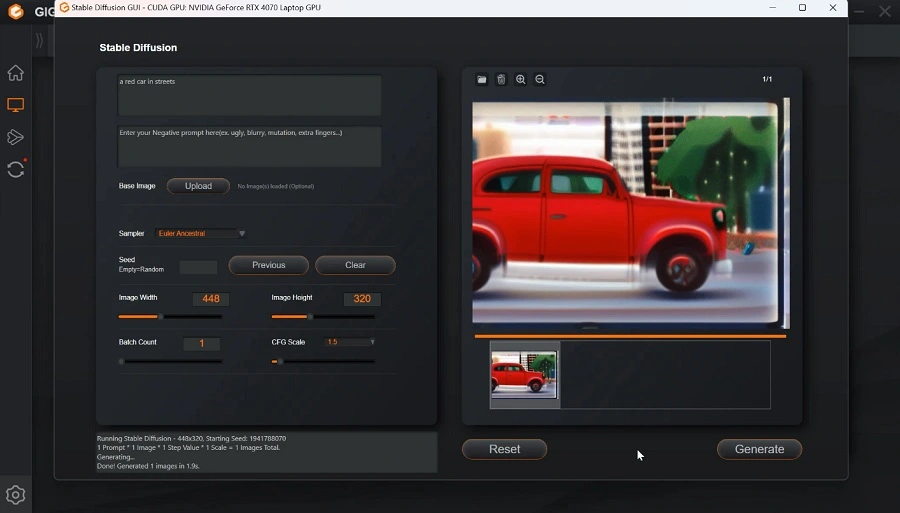Upload a base image
Screen dimensions: 900x513
coord(198,186)
